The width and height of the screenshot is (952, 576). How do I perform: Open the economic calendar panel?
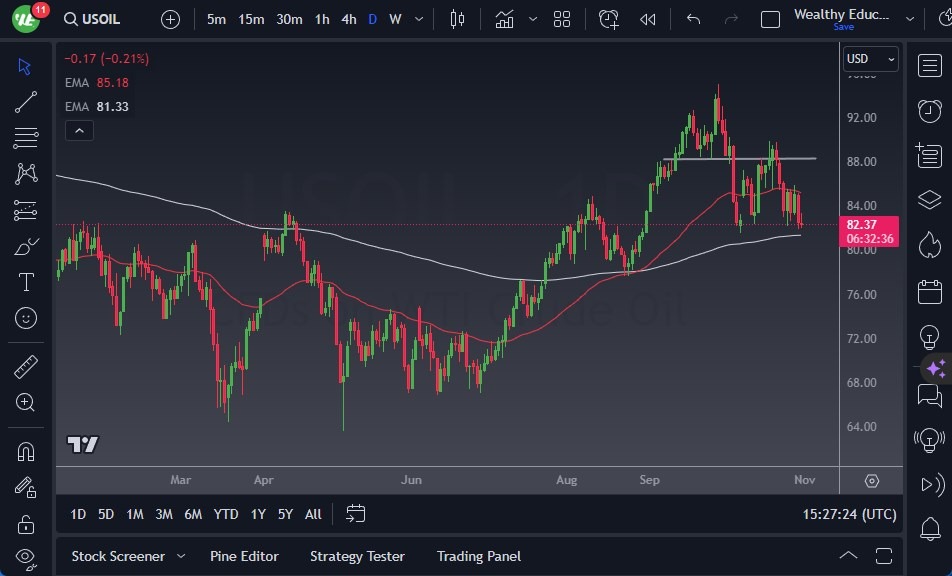931,293
